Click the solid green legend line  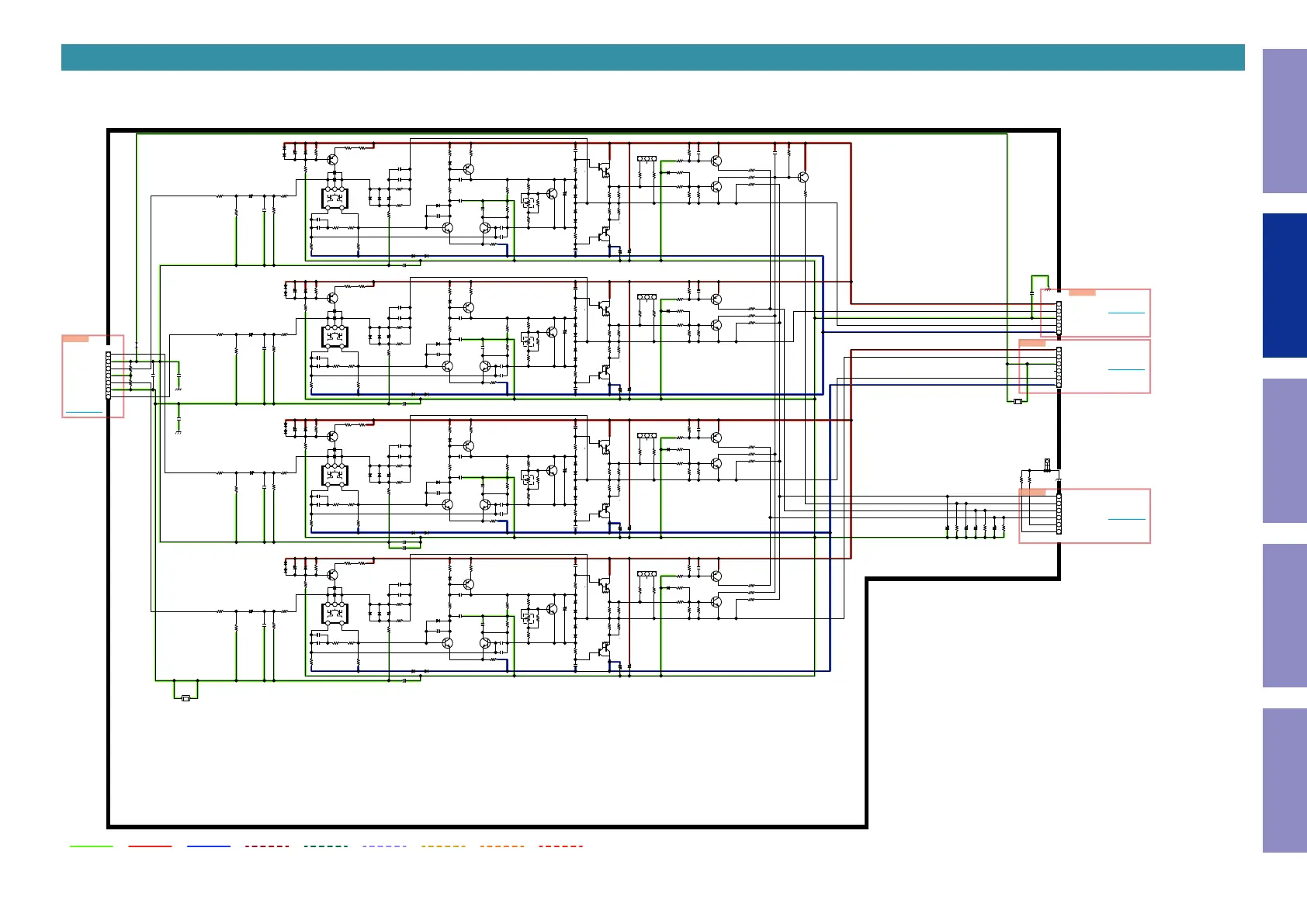coord(92,846)
